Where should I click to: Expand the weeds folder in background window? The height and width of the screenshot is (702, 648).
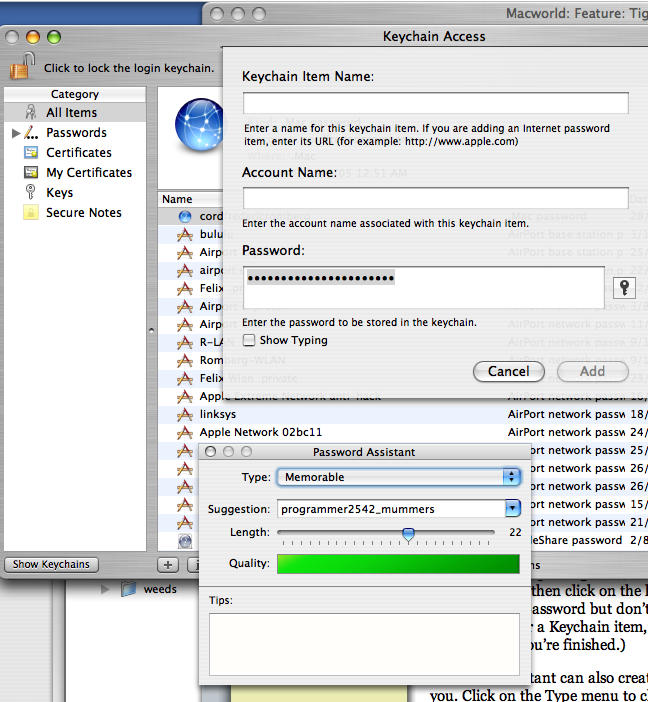point(105,589)
